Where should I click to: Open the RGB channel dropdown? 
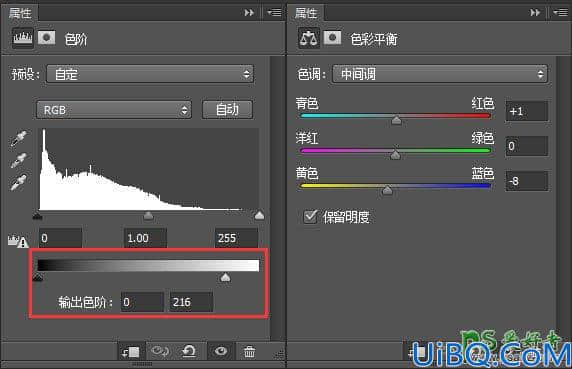point(114,110)
